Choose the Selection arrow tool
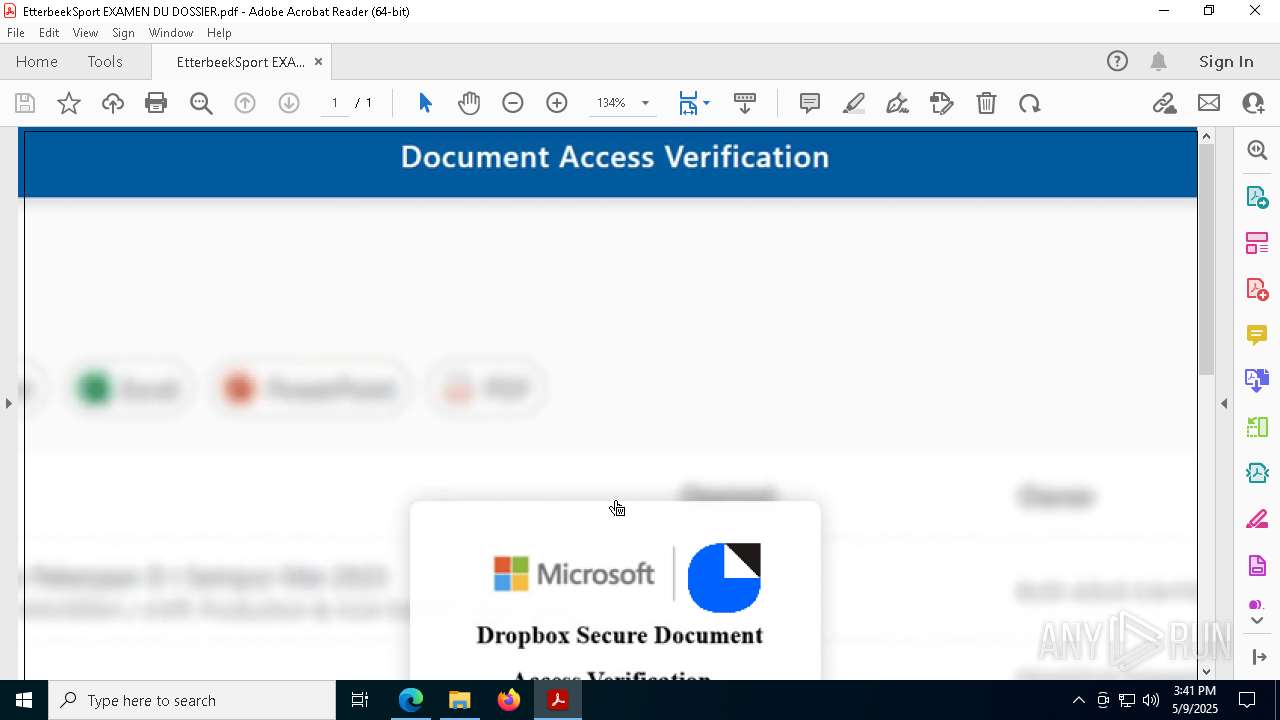The image size is (1280, 720). 425,103
